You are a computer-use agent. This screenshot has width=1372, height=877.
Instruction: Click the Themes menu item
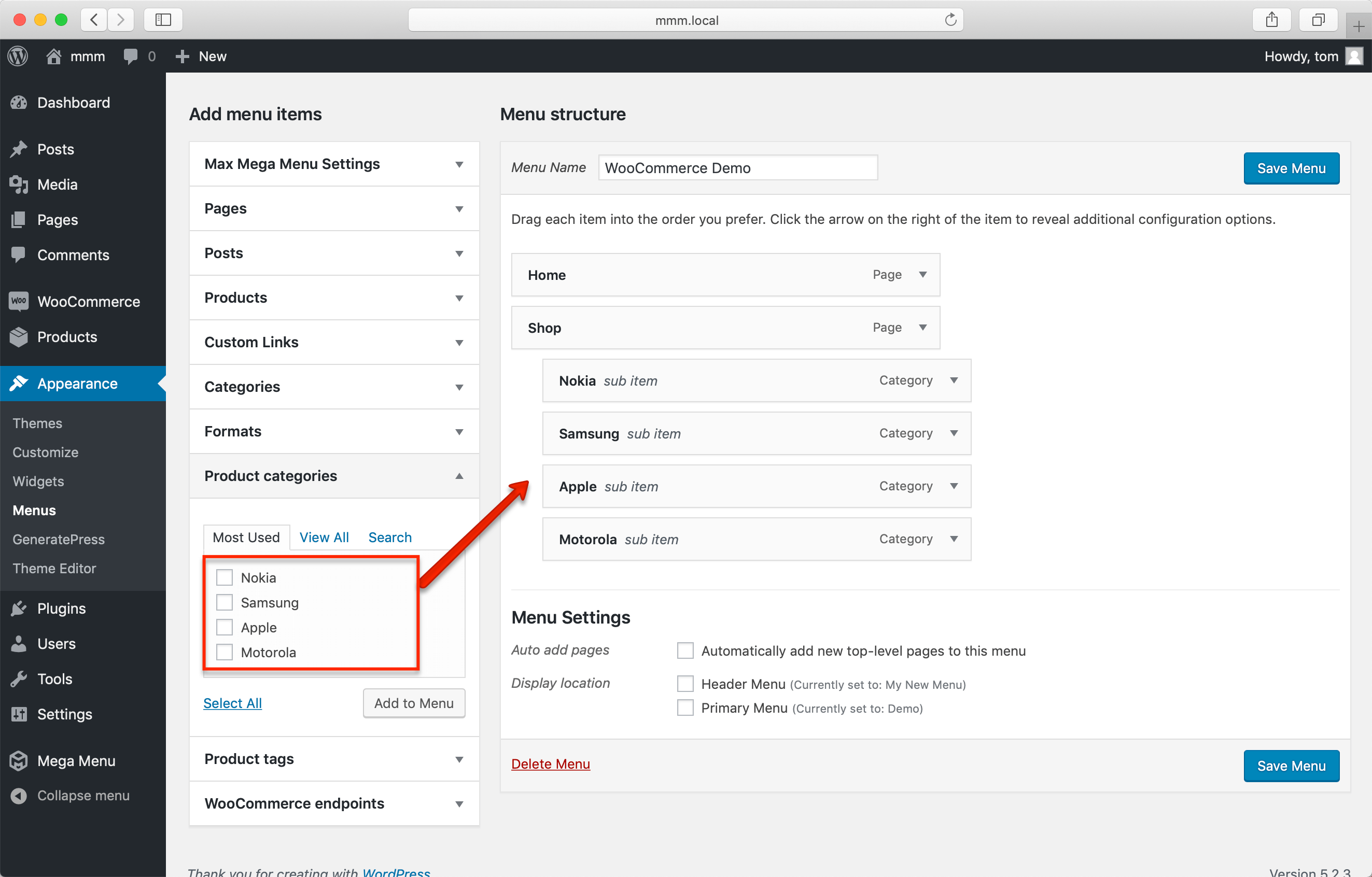click(37, 423)
